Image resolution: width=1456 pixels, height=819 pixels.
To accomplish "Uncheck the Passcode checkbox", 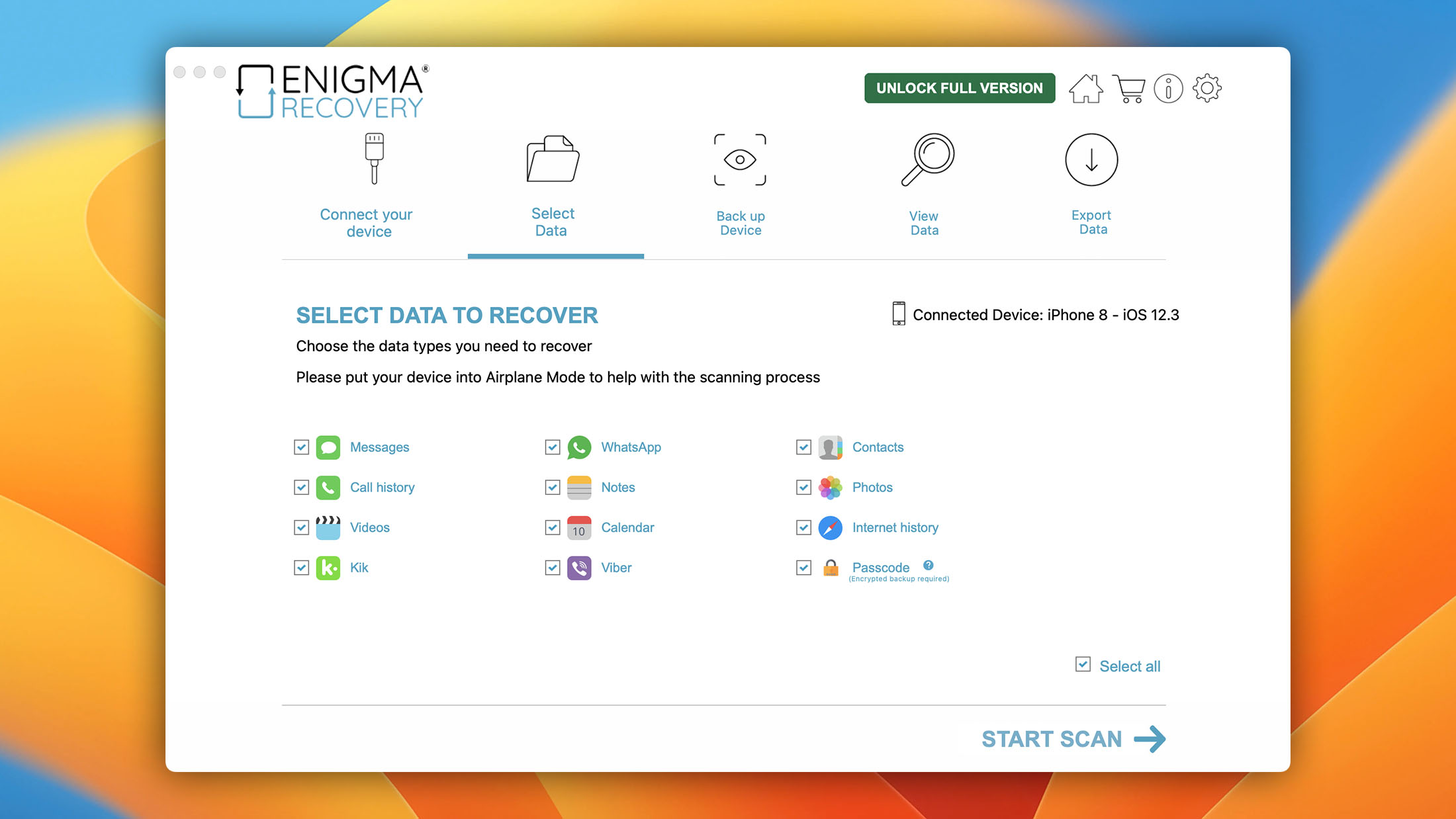I will [803, 568].
